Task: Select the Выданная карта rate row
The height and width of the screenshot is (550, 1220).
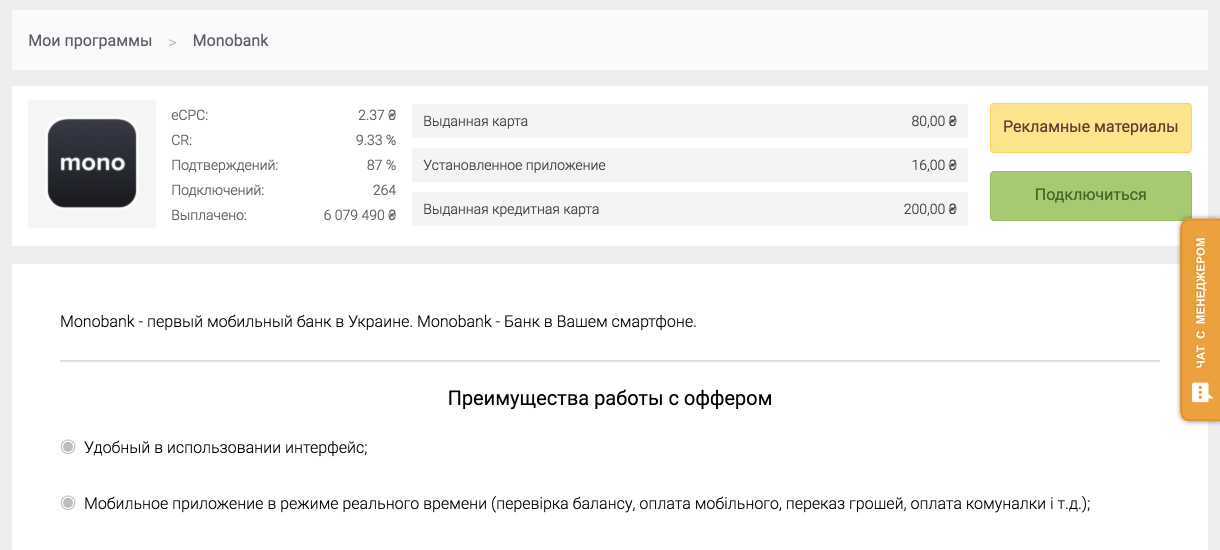Action: (690, 121)
